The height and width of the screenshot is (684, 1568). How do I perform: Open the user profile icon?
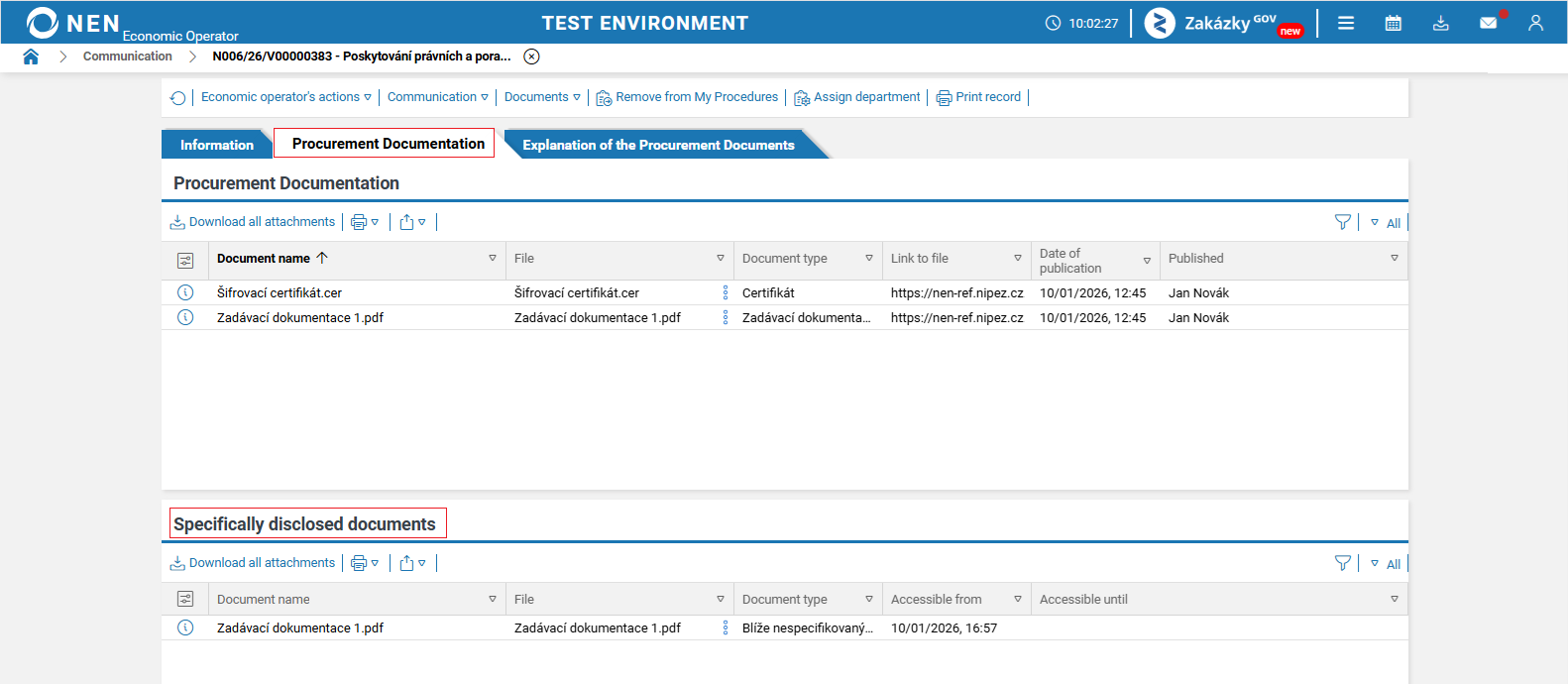pos(1536,23)
